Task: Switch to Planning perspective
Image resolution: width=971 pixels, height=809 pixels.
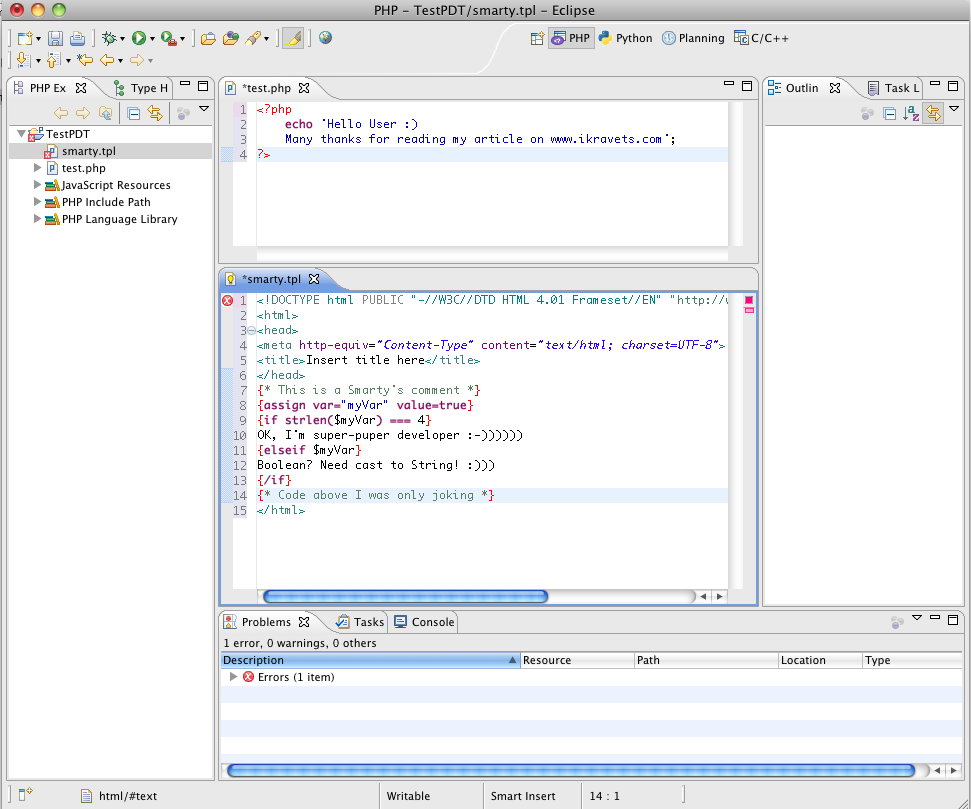Action: pos(694,38)
